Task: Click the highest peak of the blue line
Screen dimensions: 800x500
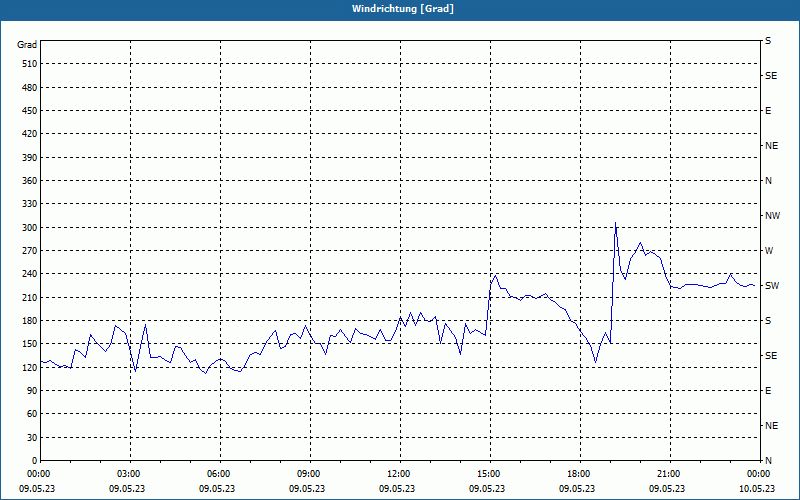Action: pyautogui.click(x=615, y=223)
